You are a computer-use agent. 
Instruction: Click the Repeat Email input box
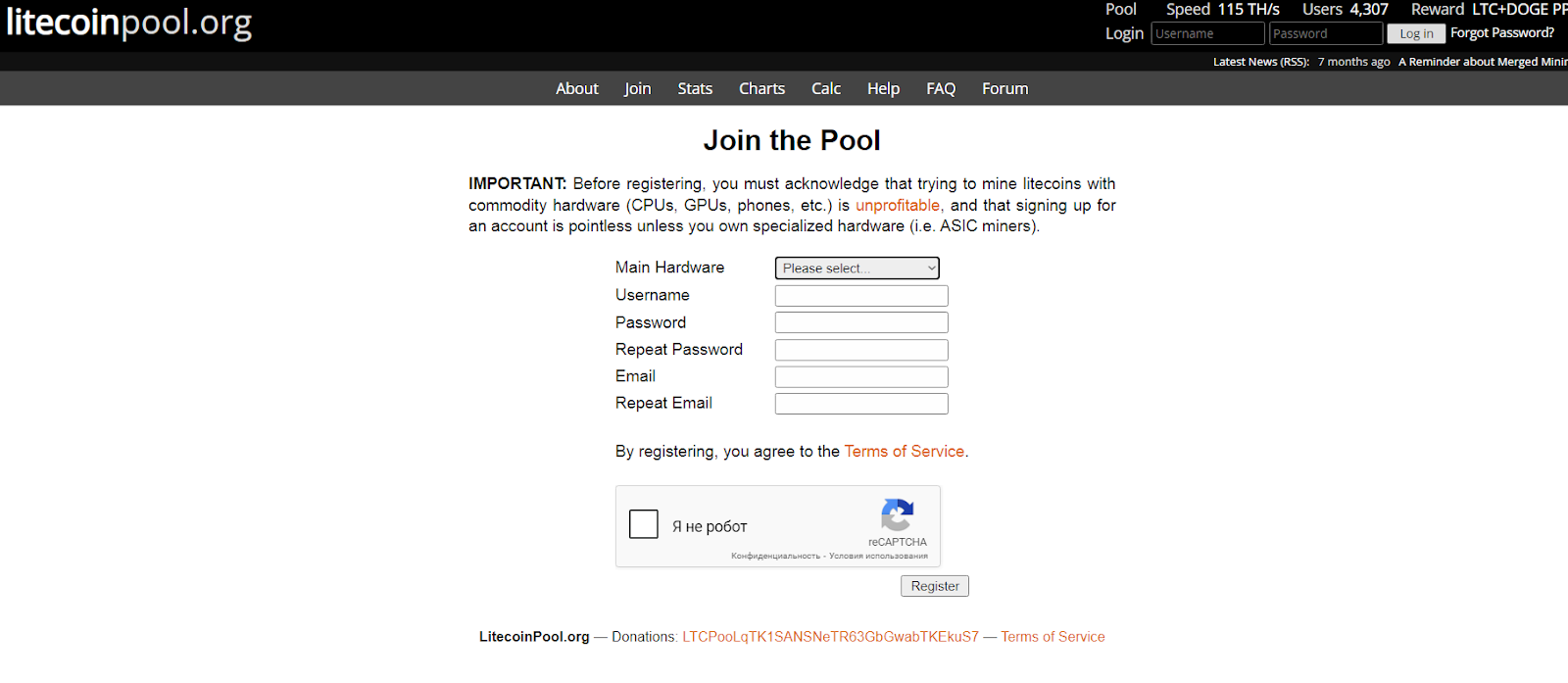click(x=861, y=404)
